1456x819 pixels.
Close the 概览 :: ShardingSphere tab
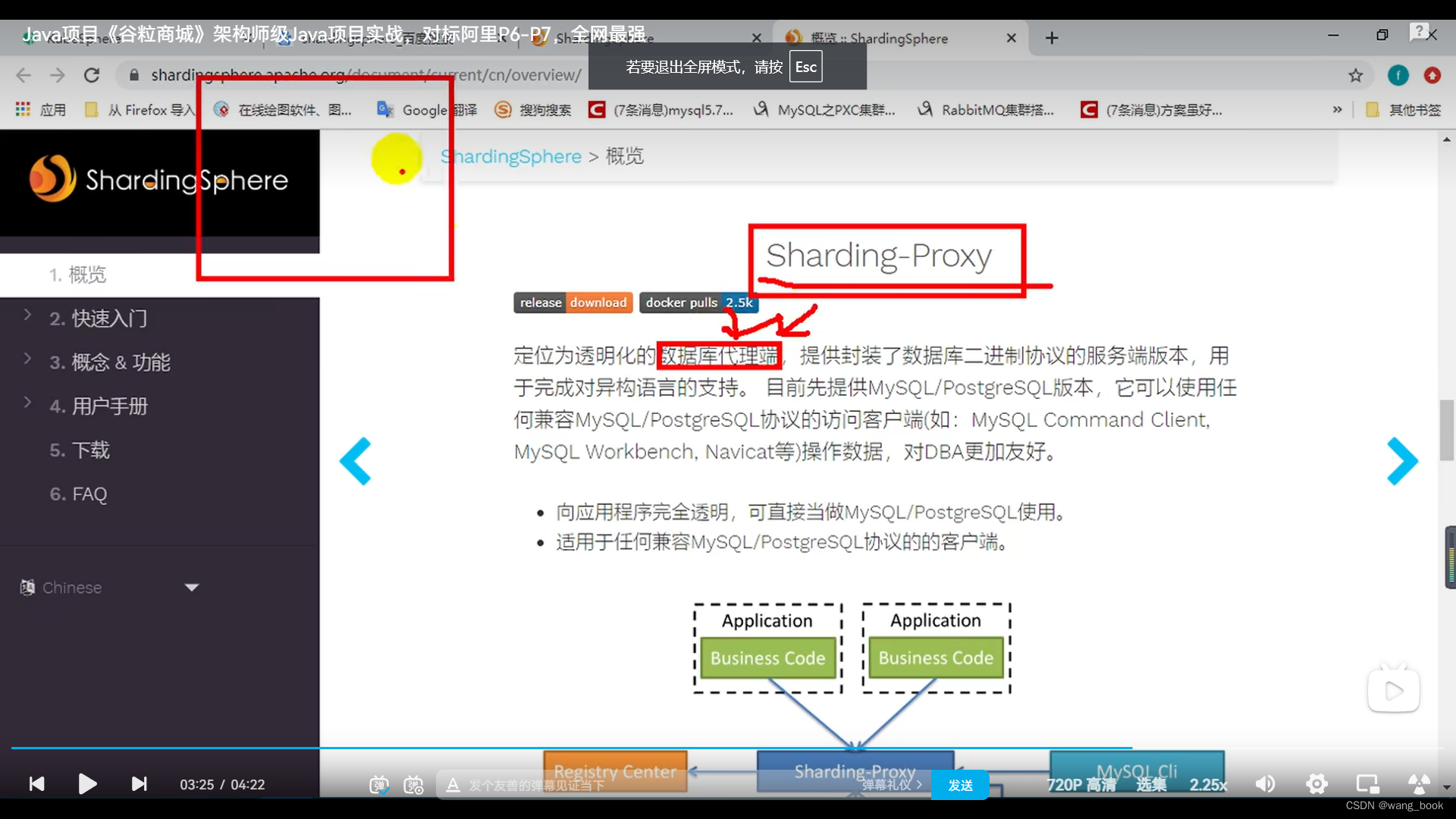pos(1011,38)
